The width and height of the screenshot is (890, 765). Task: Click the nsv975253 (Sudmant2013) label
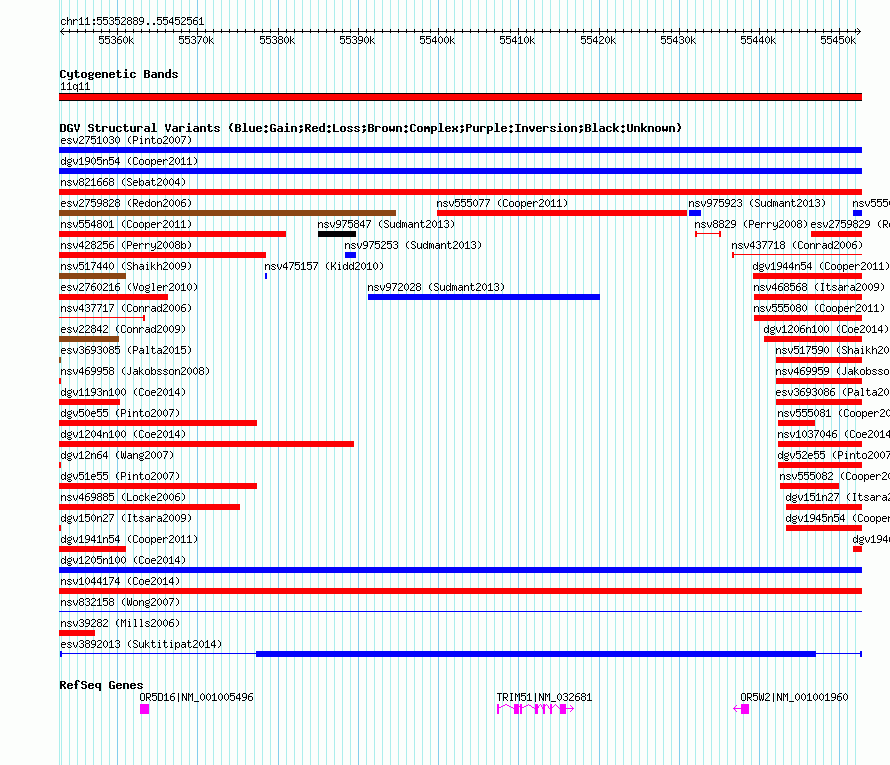pos(413,245)
